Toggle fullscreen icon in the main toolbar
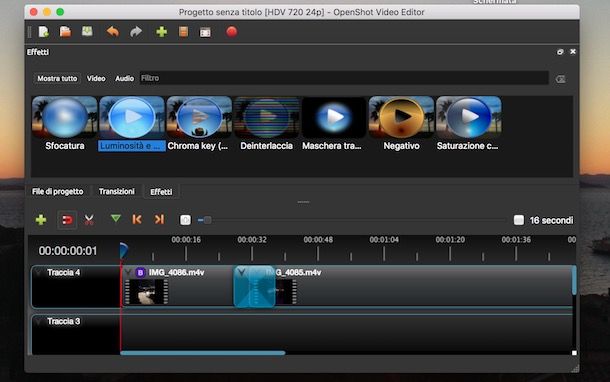The image size is (610, 382). pos(205,32)
